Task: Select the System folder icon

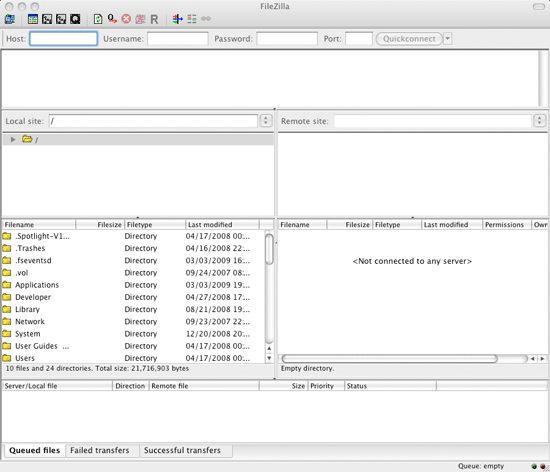Action: pos(7,333)
